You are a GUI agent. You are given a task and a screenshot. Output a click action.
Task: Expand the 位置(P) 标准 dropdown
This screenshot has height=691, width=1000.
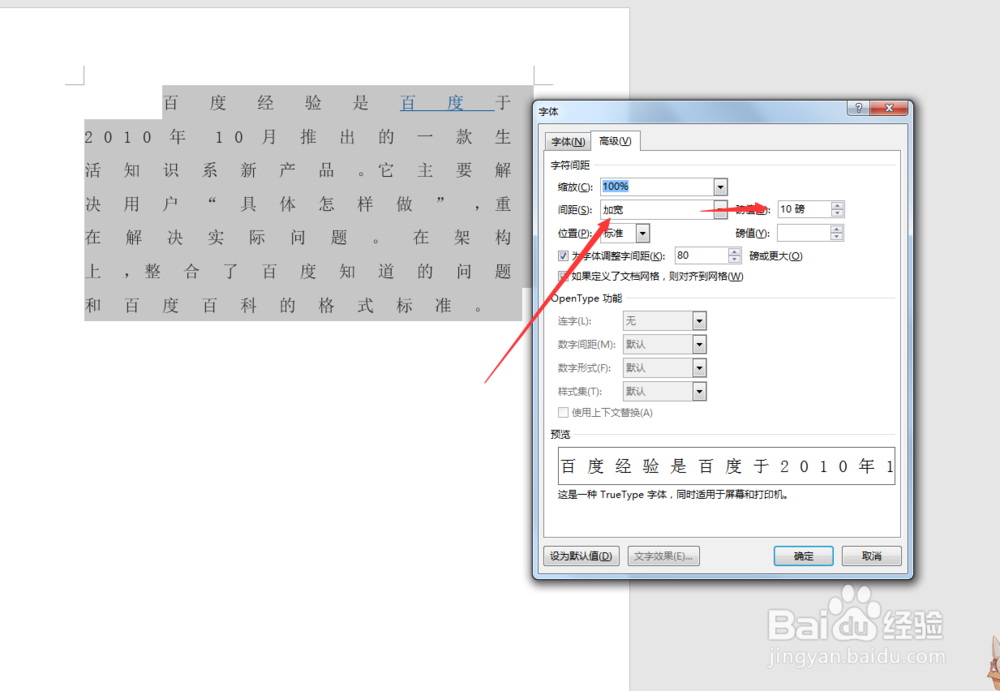coord(642,234)
